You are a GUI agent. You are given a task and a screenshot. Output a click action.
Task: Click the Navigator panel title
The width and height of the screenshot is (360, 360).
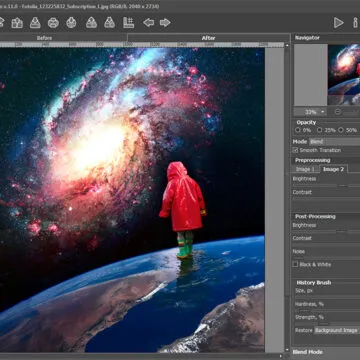[x=307, y=38]
